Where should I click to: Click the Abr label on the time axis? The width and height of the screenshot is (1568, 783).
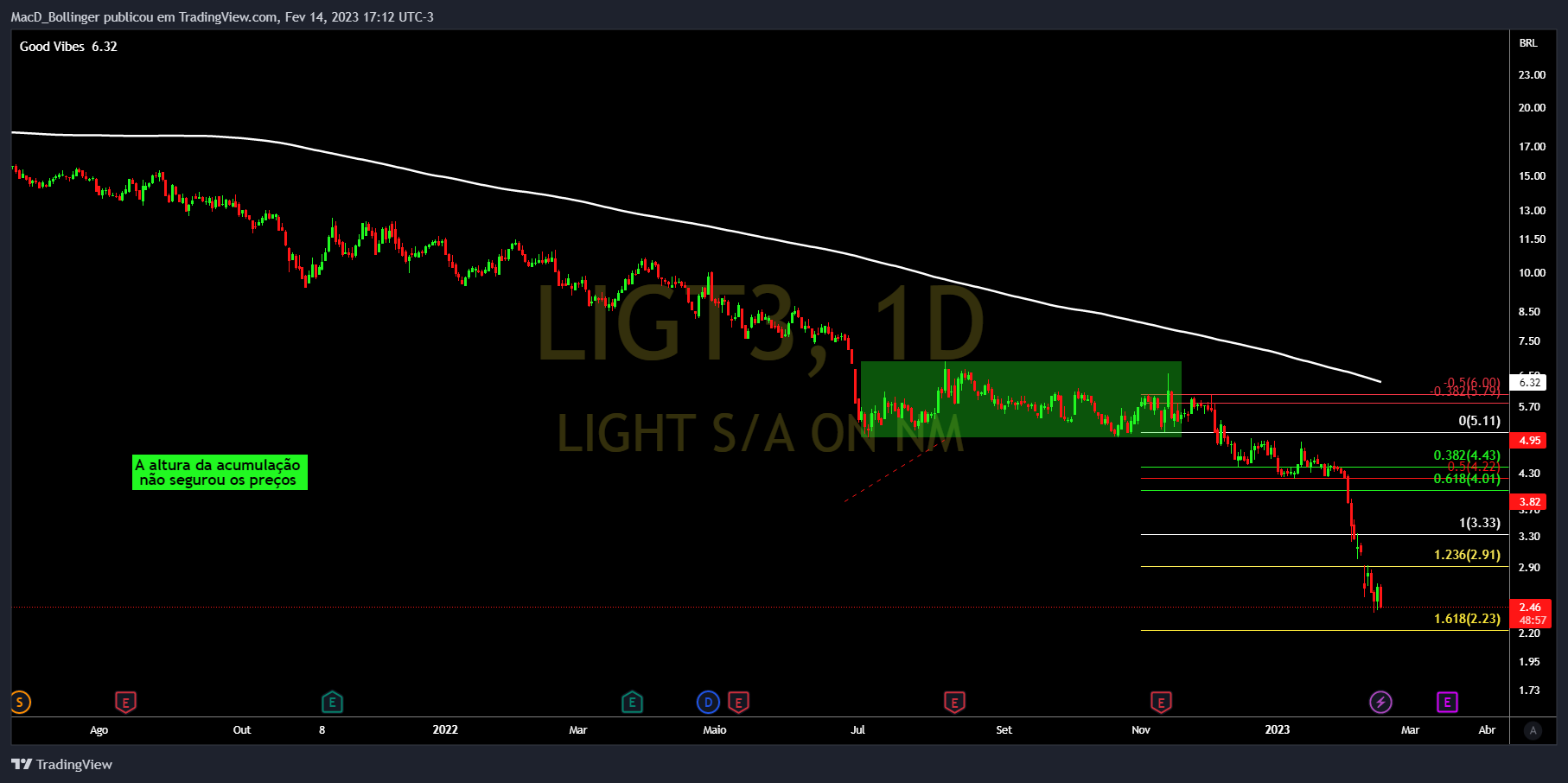click(x=1487, y=729)
